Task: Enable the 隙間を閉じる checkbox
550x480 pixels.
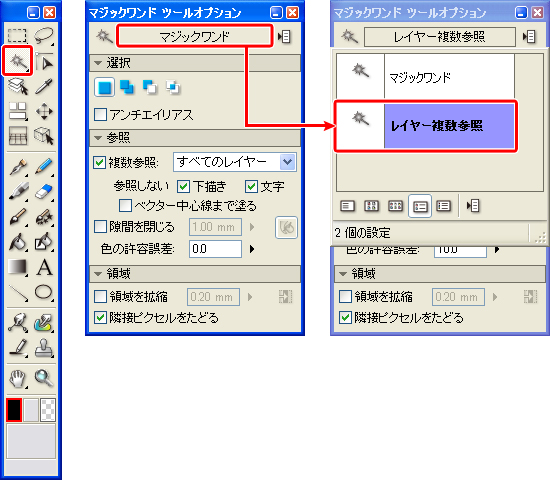Action: click(100, 227)
